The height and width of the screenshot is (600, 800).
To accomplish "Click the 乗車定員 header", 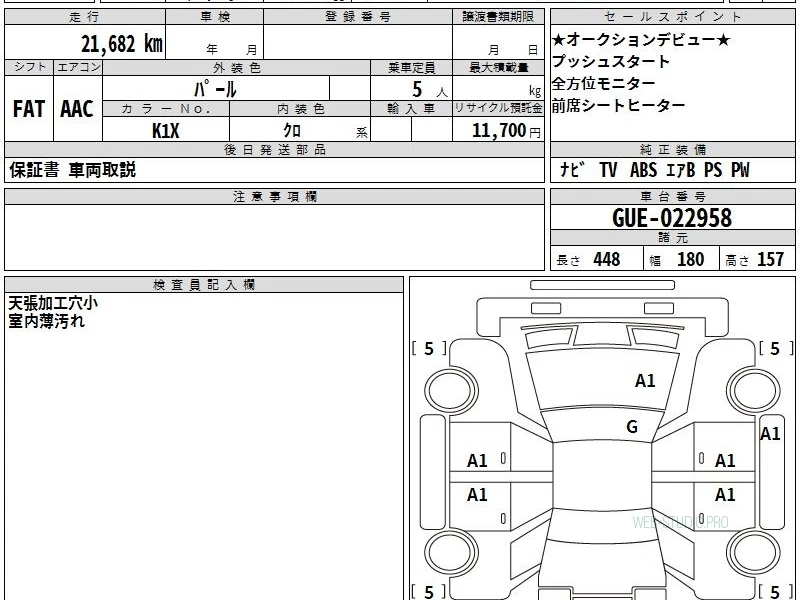I will (411, 67).
